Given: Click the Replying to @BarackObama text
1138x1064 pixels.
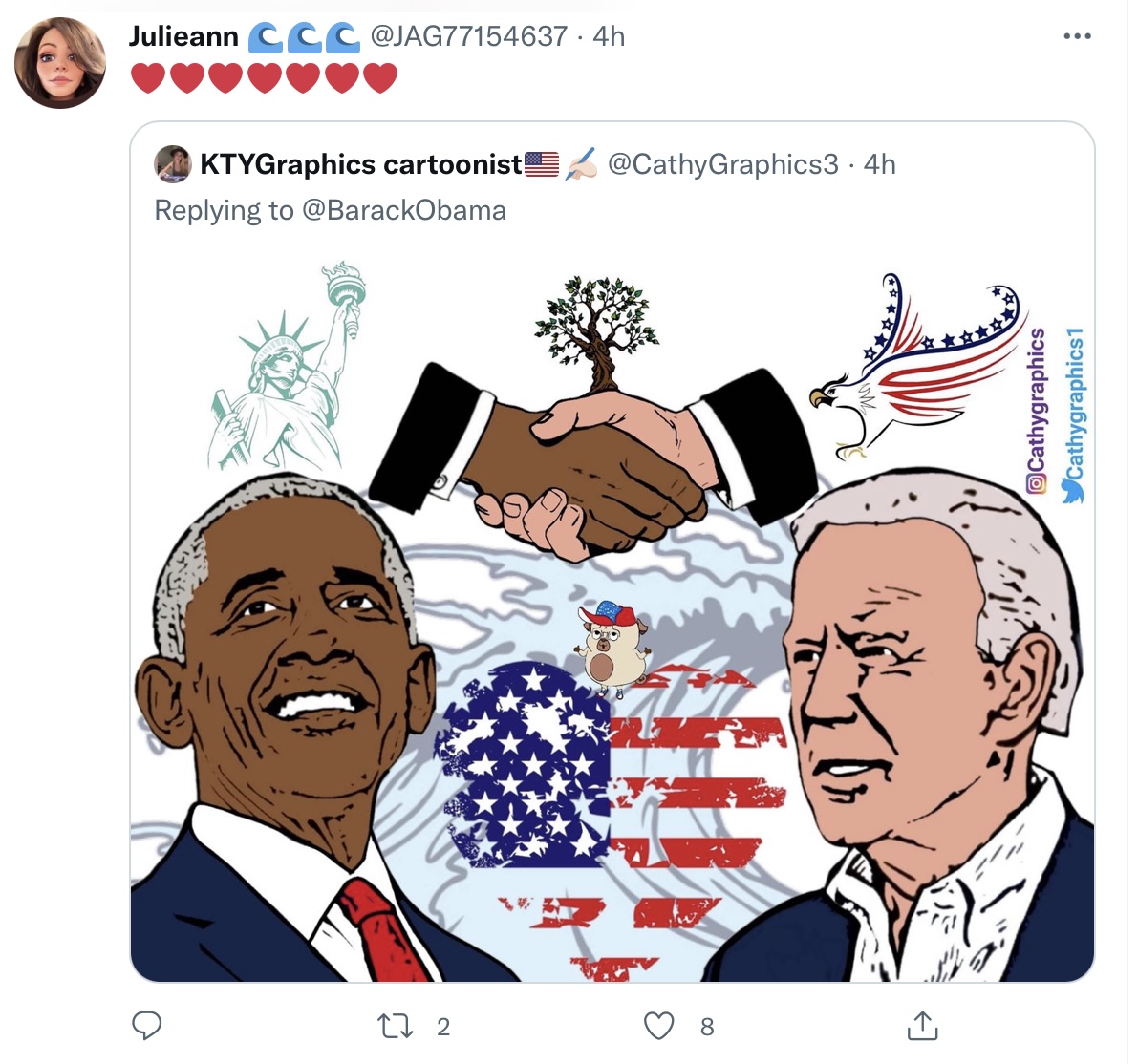Looking at the screenshot, I should [x=331, y=210].
